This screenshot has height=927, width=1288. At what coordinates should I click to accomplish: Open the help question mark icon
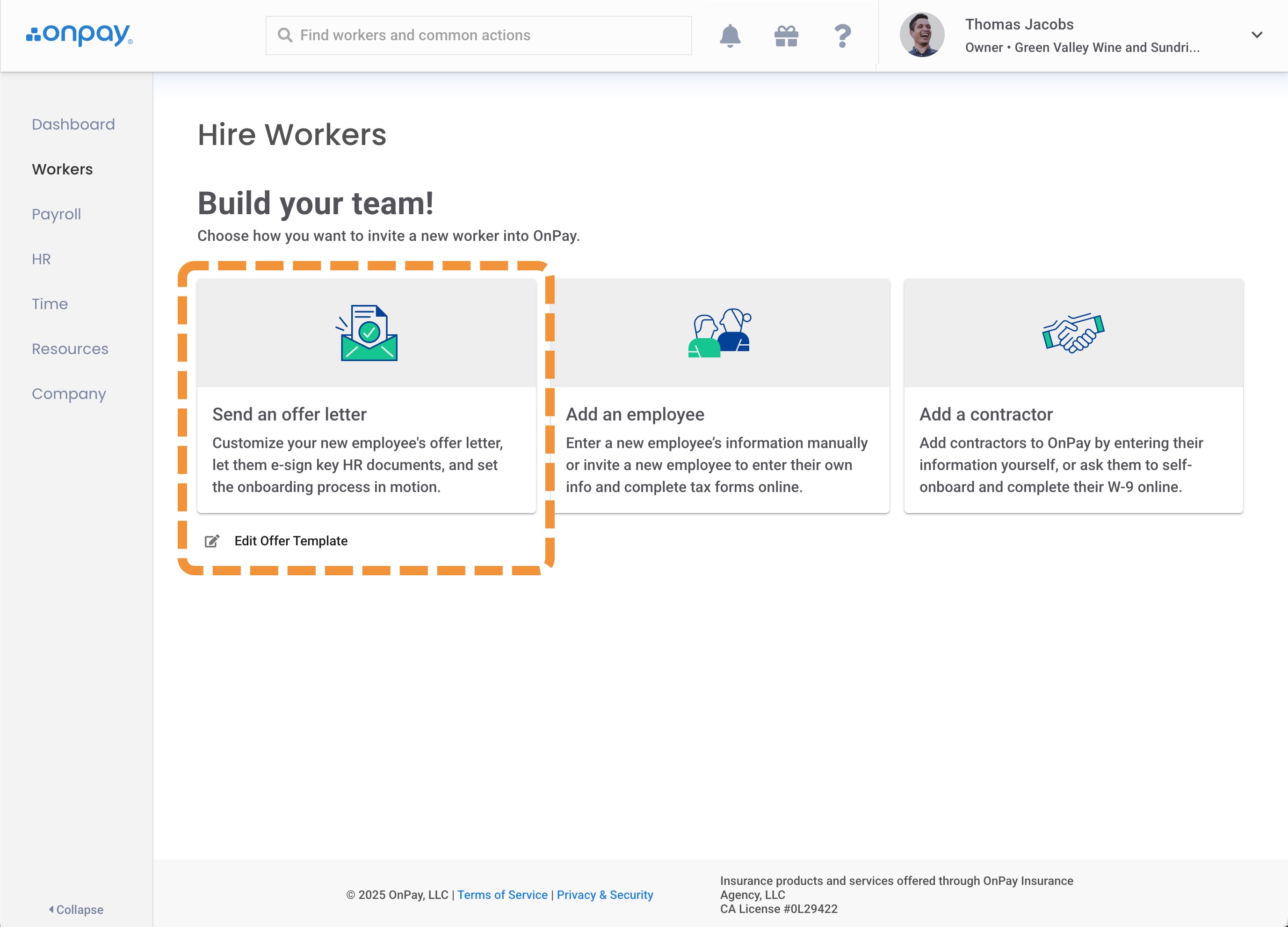pos(842,36)
